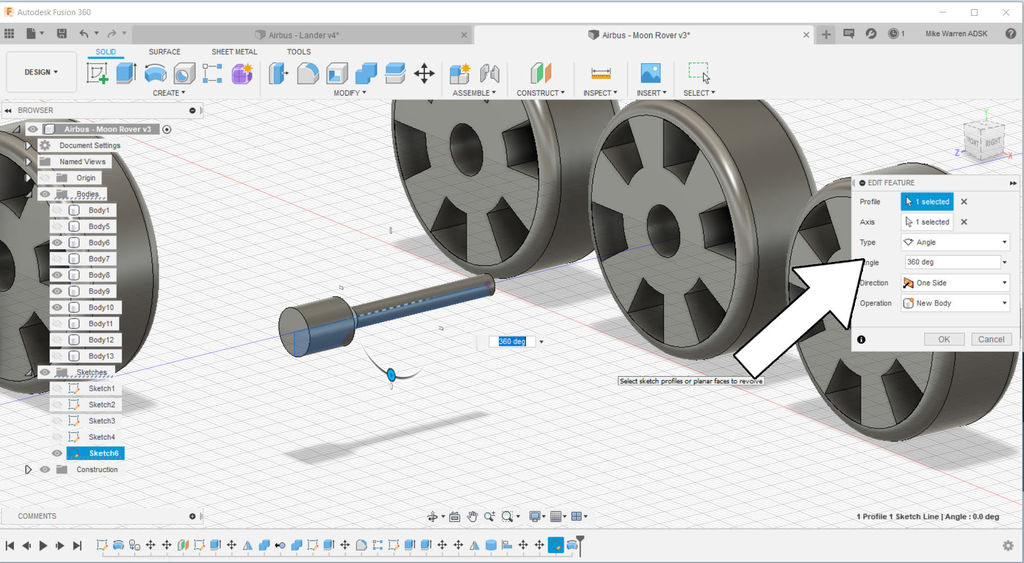
Task: Toggle visibility of Bodies folder
Action: point(45,194)
